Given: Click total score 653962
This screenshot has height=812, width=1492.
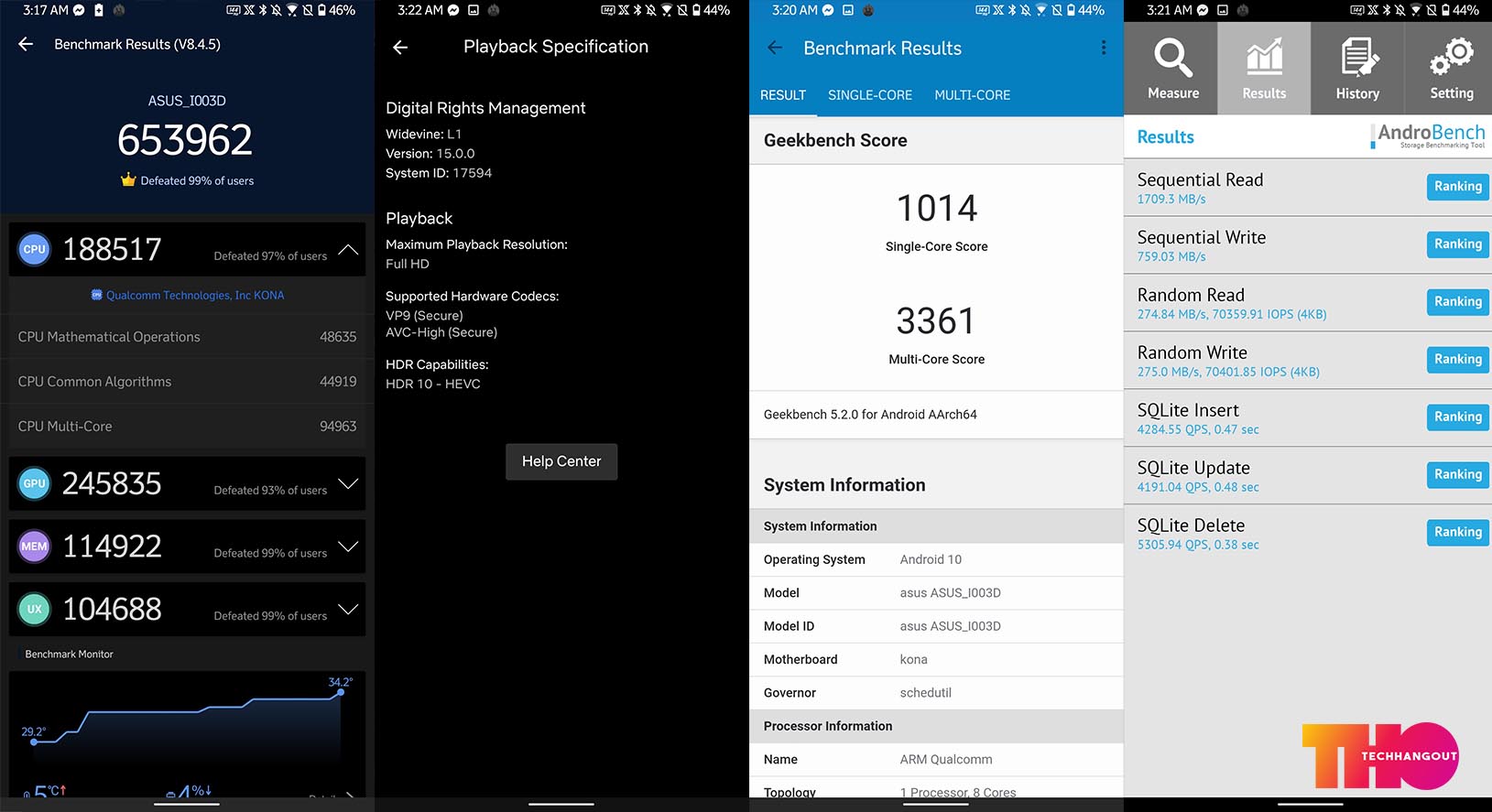Looking at the screenshot, I should 185,140.
